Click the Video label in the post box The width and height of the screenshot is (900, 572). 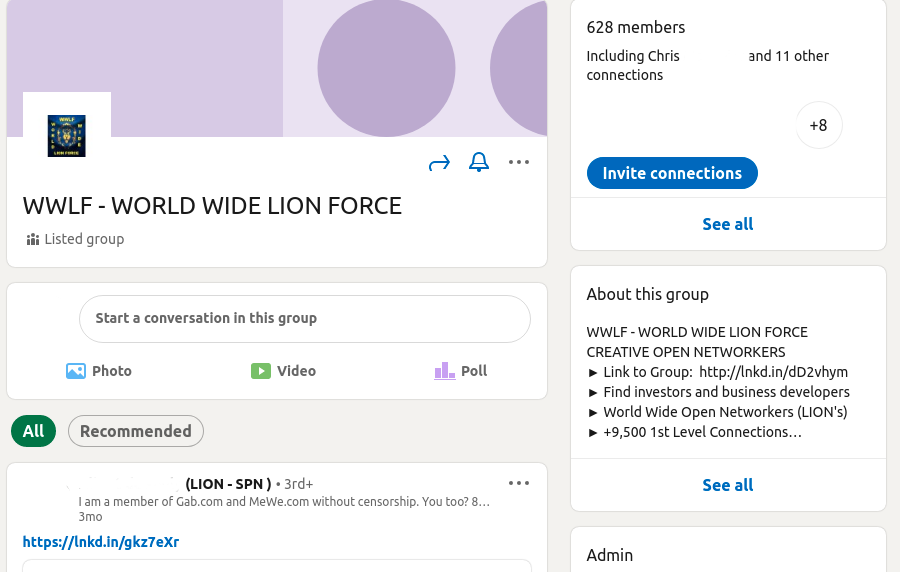coord(296,371)
